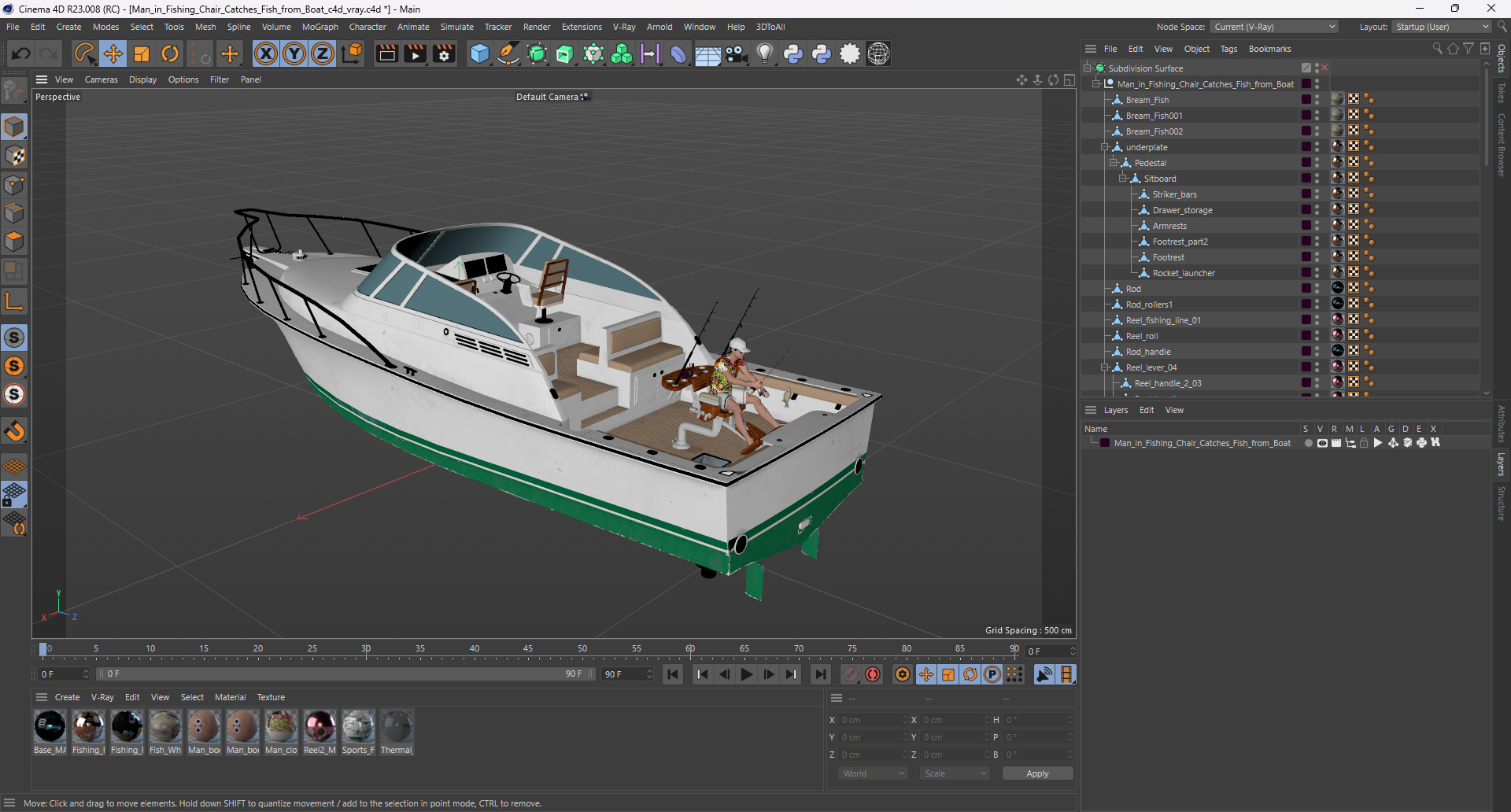This screenshot has height=812, width=1511.
Task: Toggle Z axis lock
Action: pyautogui.click(x=323, y=54)
